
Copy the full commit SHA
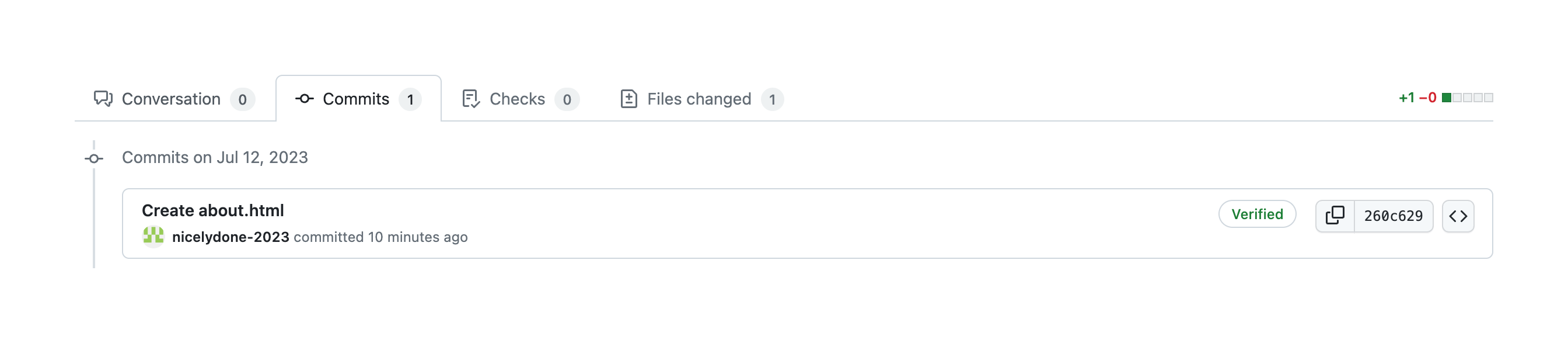pyautogui.click(x=1334, y=216)
